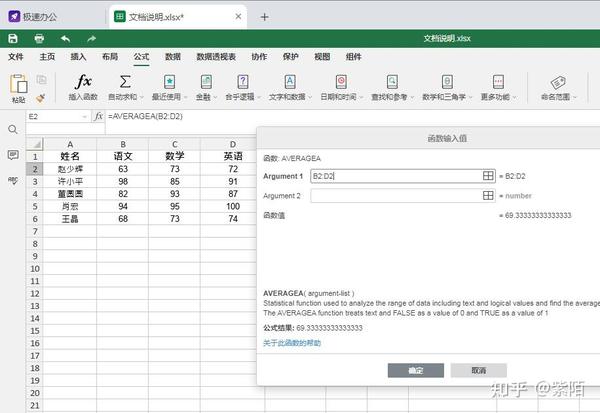Switch to the 数据透视表 tab
Screen dimensions: 600x413
tap(216, 57)
